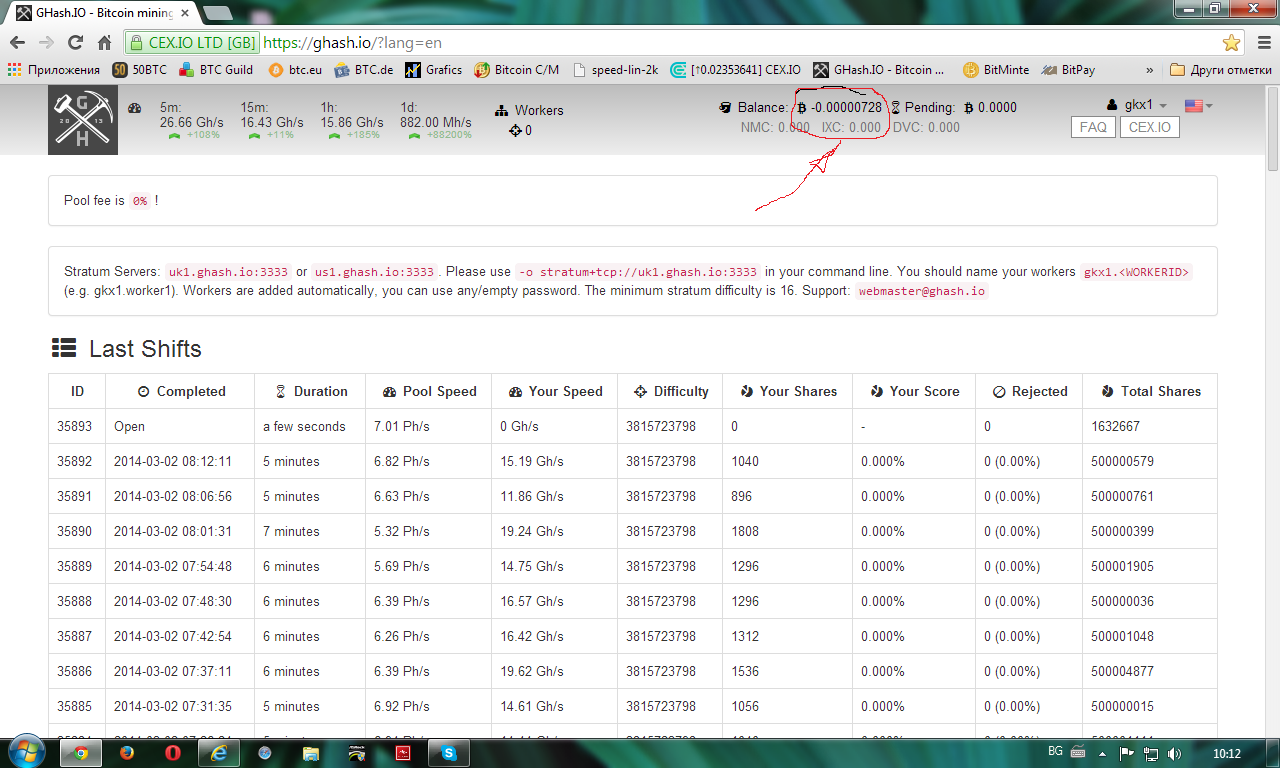Open Firefox from the taskbar
The image size is (1280, 768).
[127, 753]
